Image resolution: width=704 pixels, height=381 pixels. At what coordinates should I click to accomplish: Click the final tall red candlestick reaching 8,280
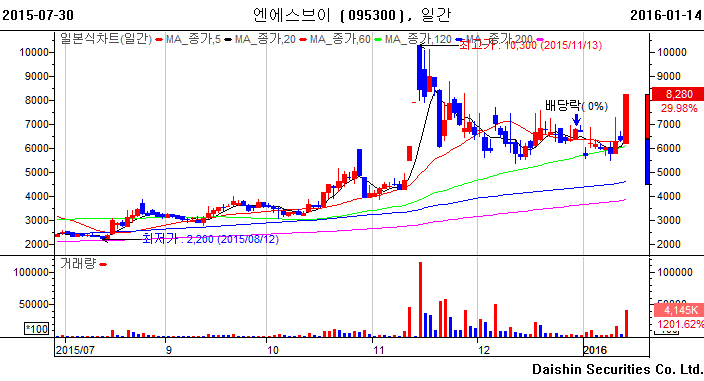click(626, 119)
